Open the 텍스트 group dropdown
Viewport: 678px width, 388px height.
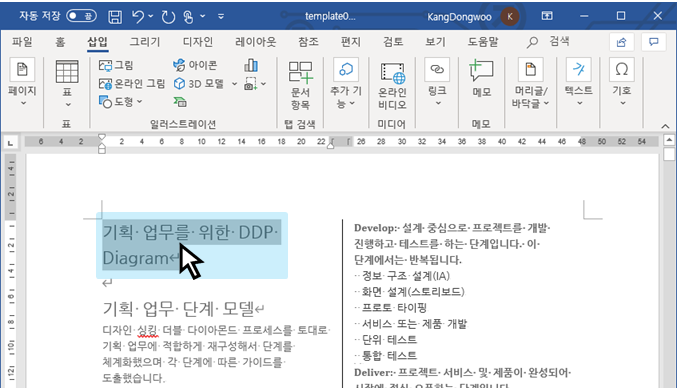click(579, 82)
